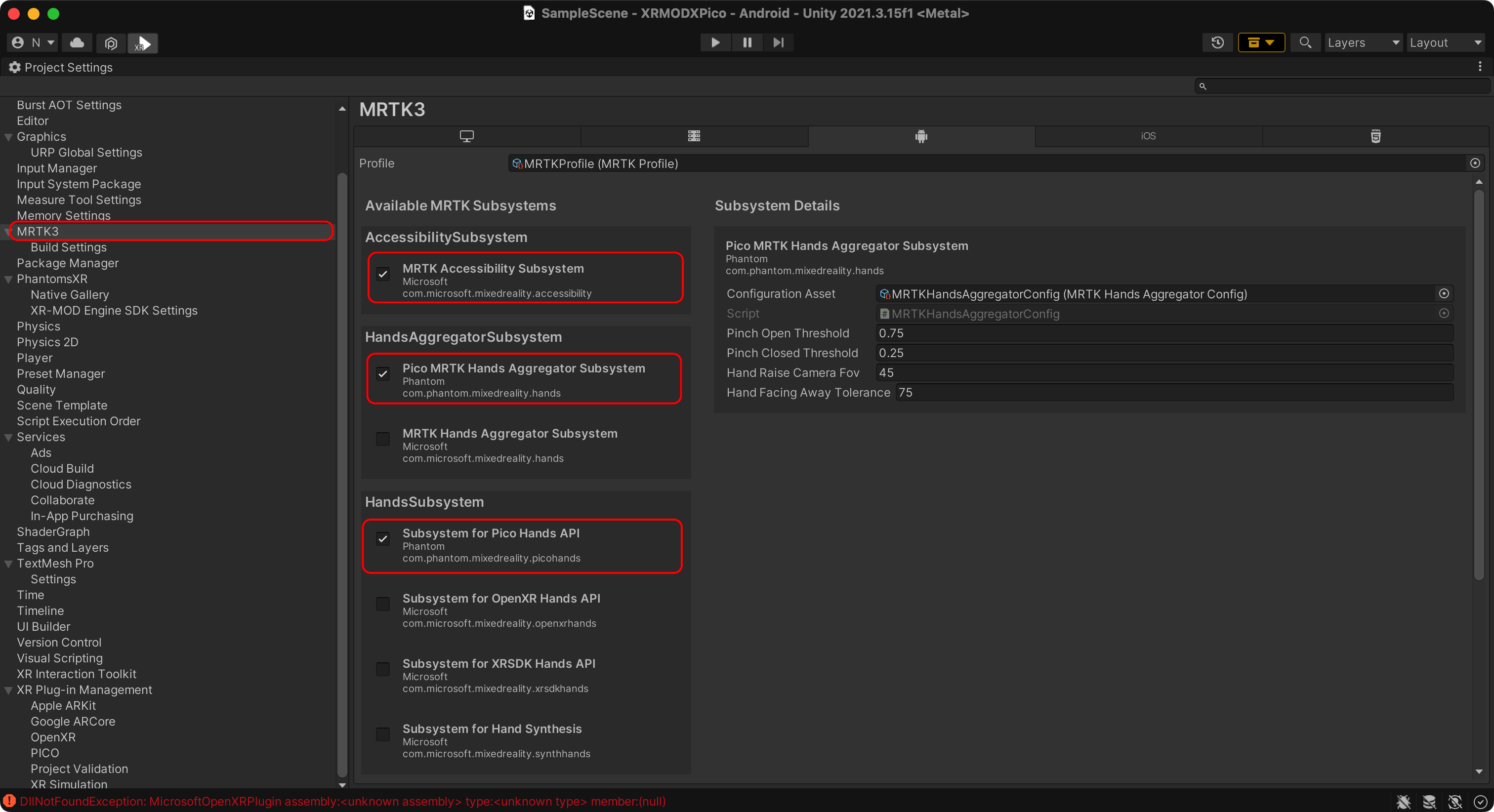Viewport: 1494px width, 812px height.
Task: Open object picker for Profile field
Action: (1475, 163)
